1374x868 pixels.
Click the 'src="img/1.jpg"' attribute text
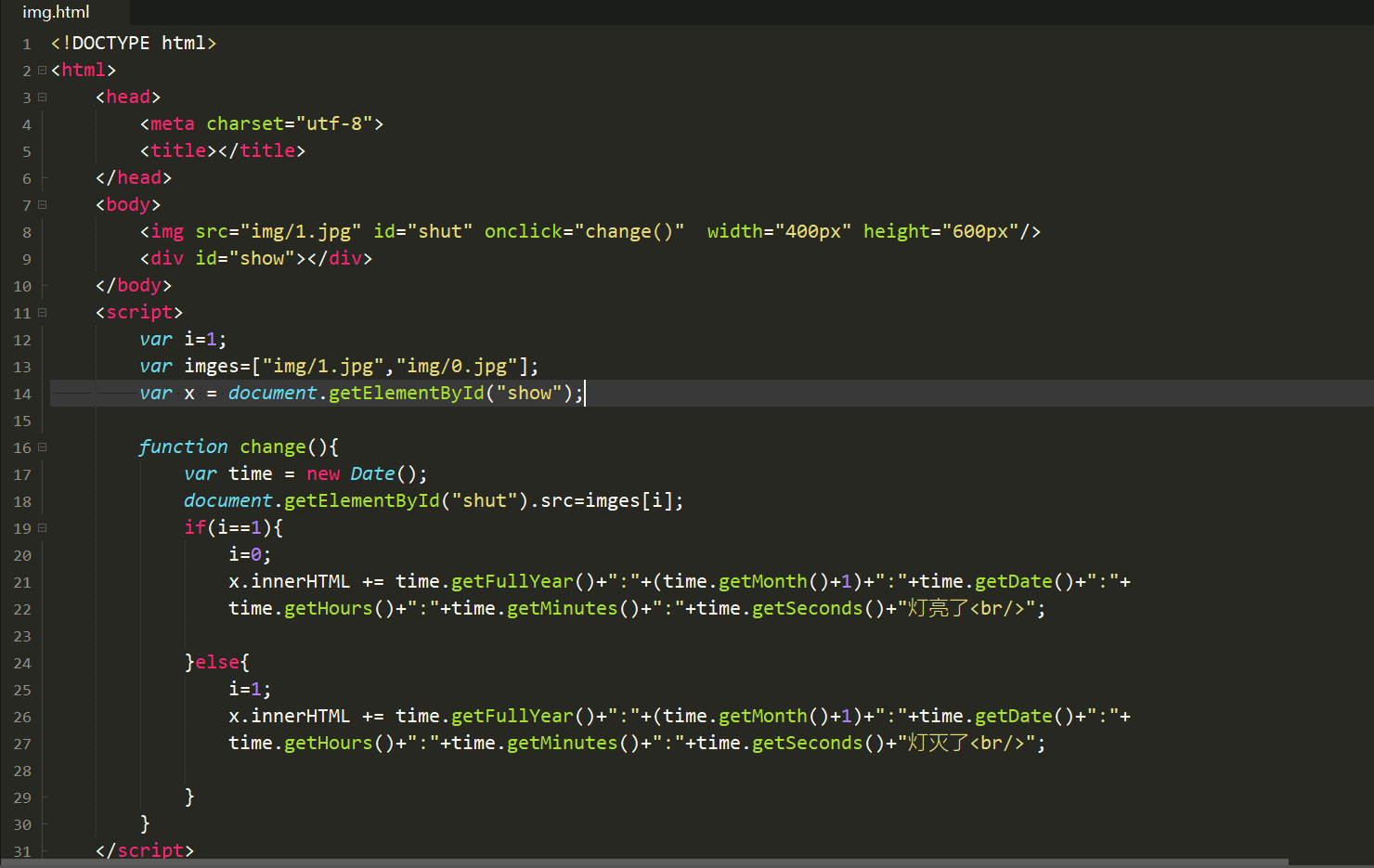[x=279, y=231]
